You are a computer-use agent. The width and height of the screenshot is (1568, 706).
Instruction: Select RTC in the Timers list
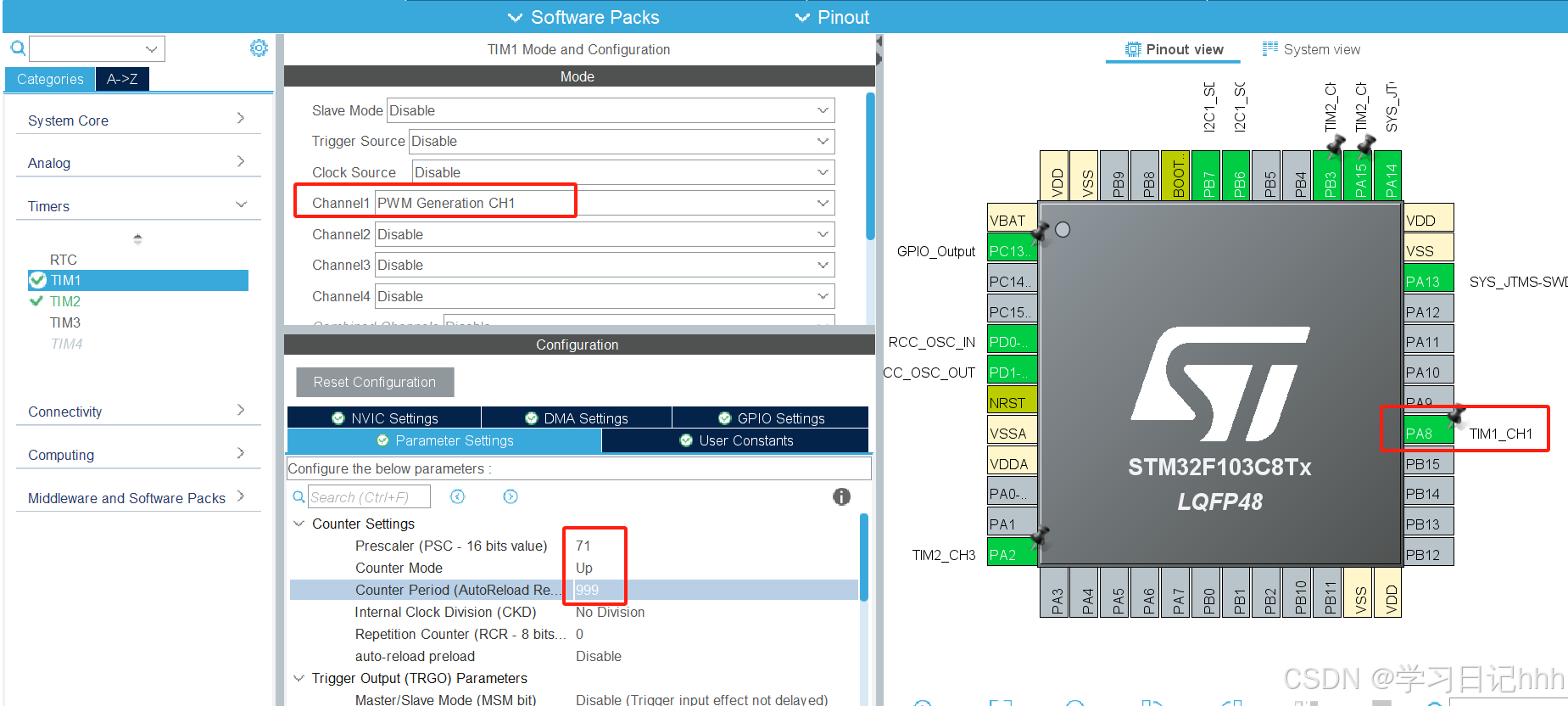pos(64,260)
